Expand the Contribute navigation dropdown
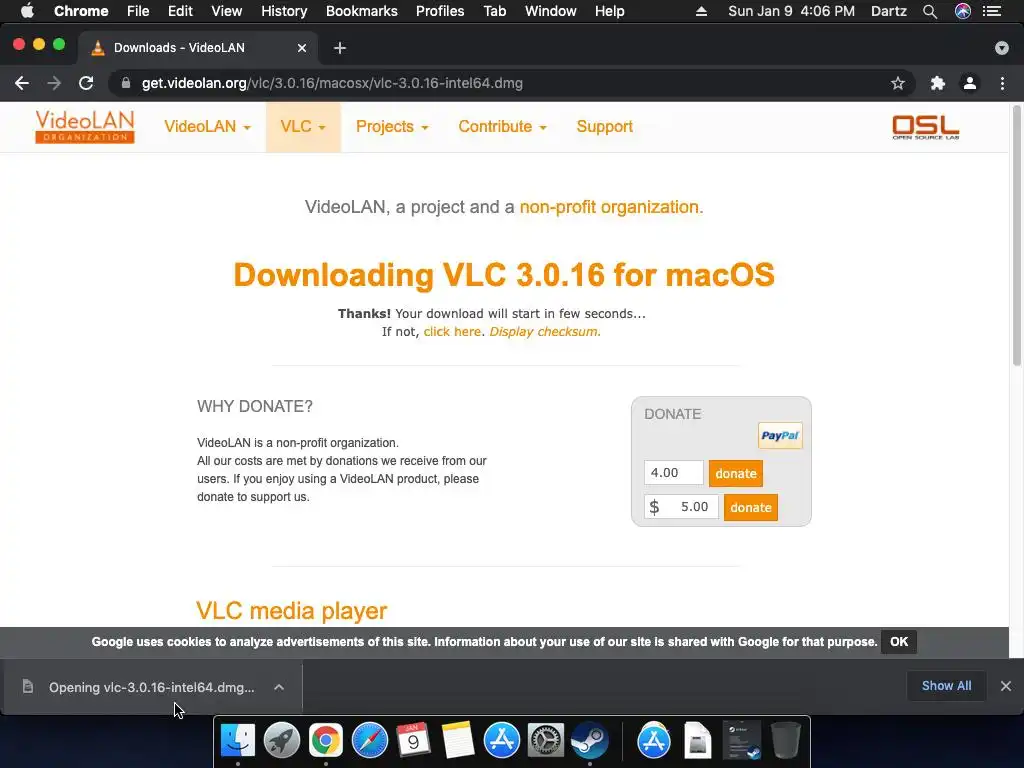 tap(502, 127)
